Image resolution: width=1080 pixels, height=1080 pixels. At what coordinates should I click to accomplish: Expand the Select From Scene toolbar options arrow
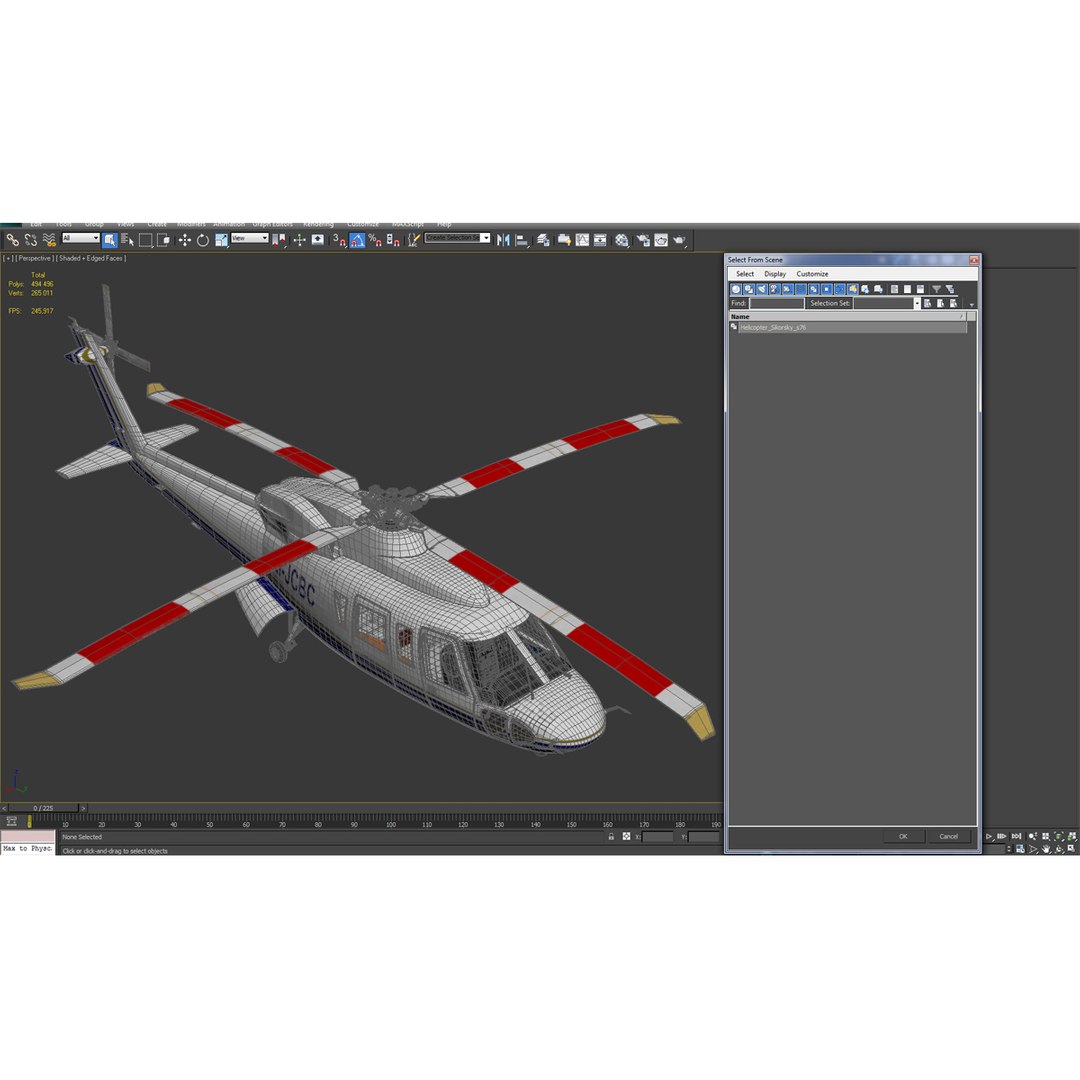coord(972,304)
